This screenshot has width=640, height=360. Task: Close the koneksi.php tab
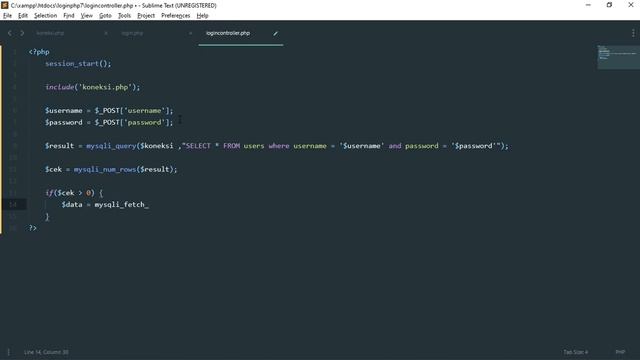click(x=106, y=33)
